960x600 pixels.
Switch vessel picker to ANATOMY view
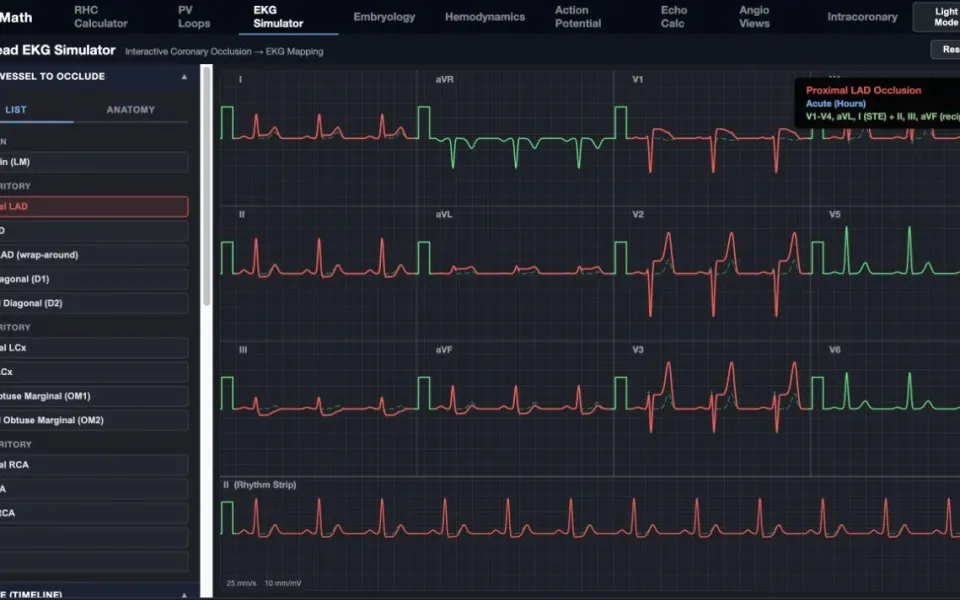coord(130,110)
